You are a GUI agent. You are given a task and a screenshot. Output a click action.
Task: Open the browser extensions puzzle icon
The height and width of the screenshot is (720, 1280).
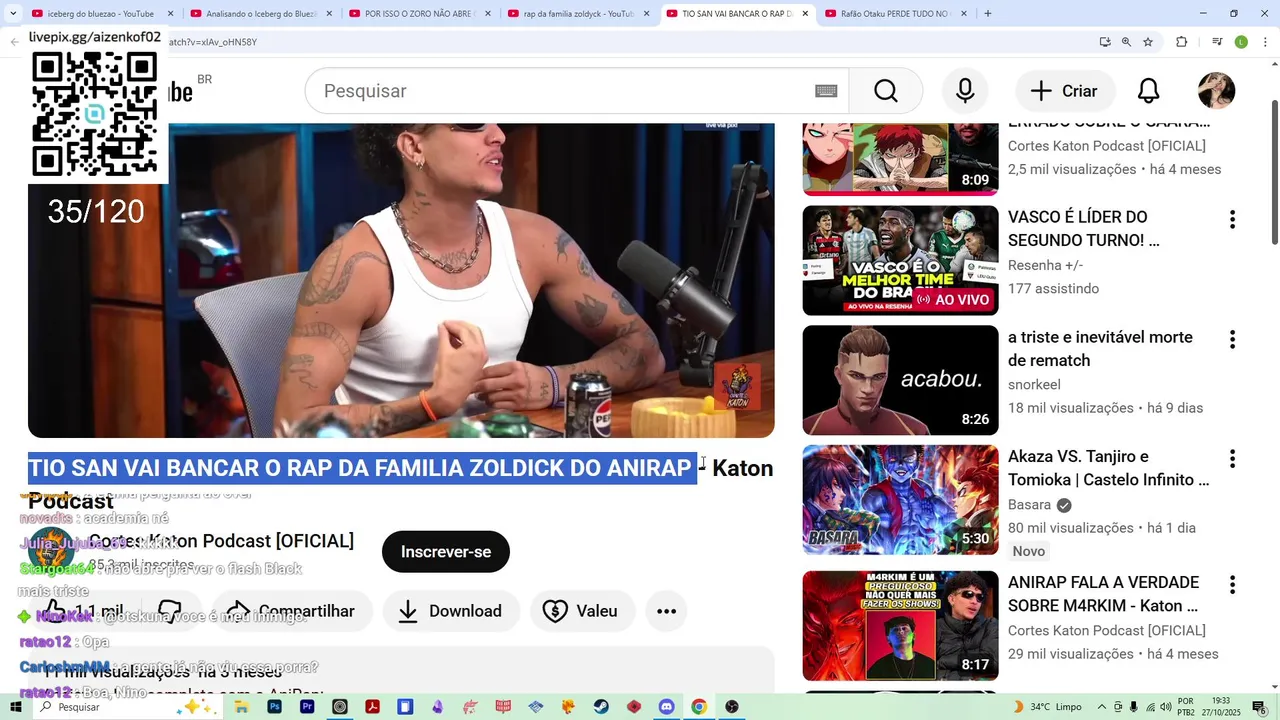(1181, 42)
